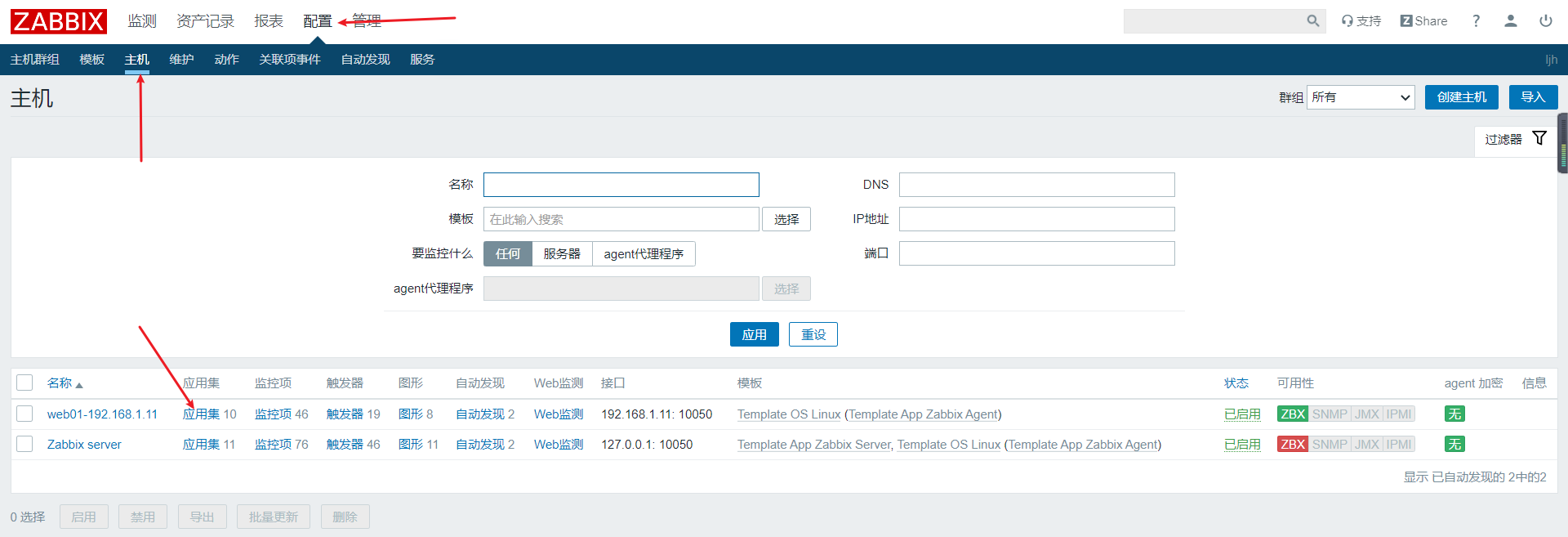Open the 报表 top menu

point(269,21)
